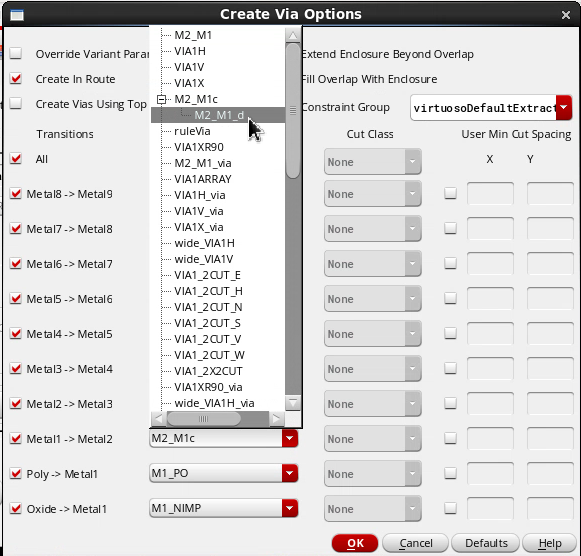The width and height of the screenshot is (581, 556).
Task: Uncheck Metal7 -> Metal8 transition
Action: point(16,229)
